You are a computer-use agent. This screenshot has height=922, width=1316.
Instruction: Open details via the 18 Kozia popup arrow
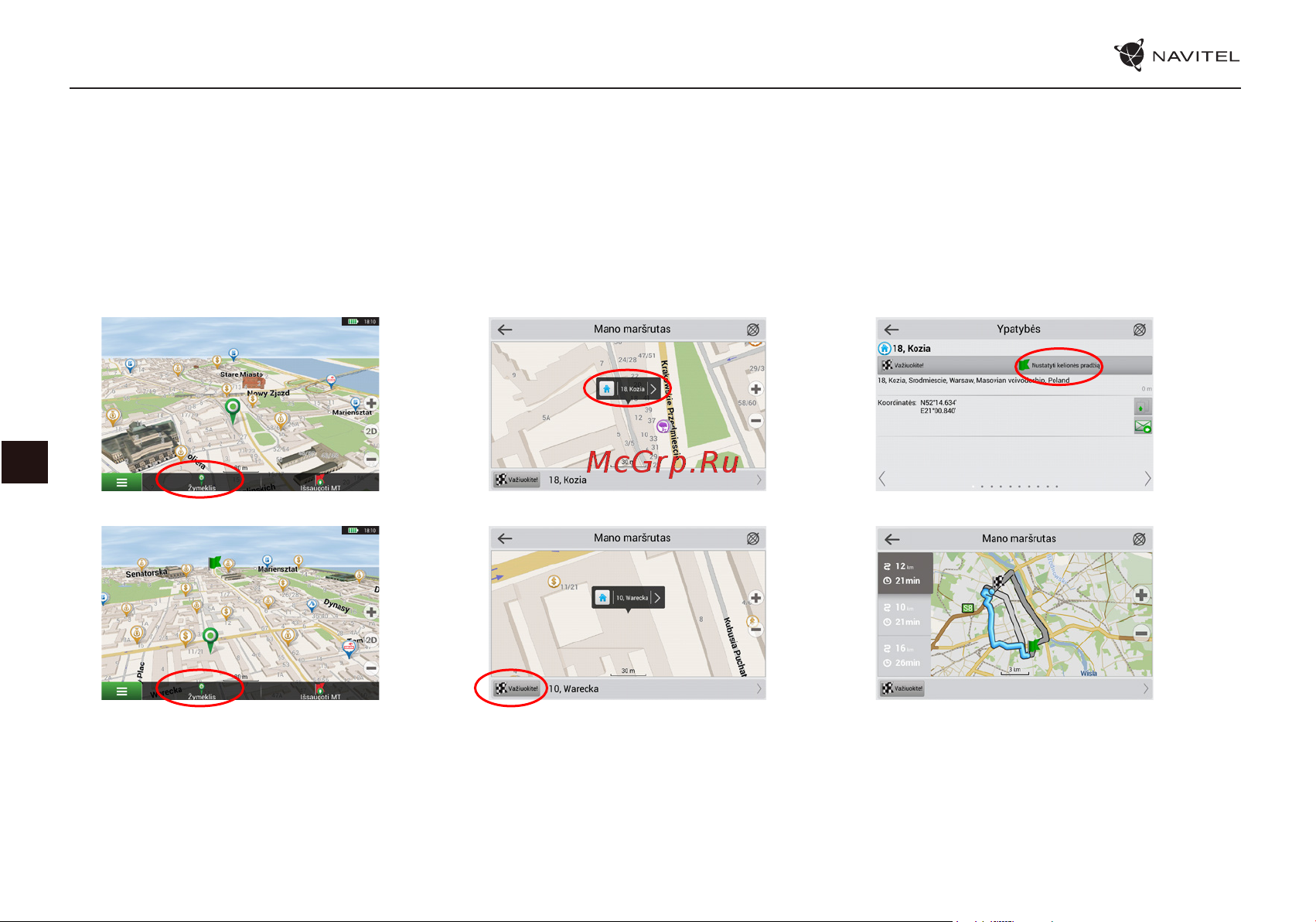click(x=653, y=389)
